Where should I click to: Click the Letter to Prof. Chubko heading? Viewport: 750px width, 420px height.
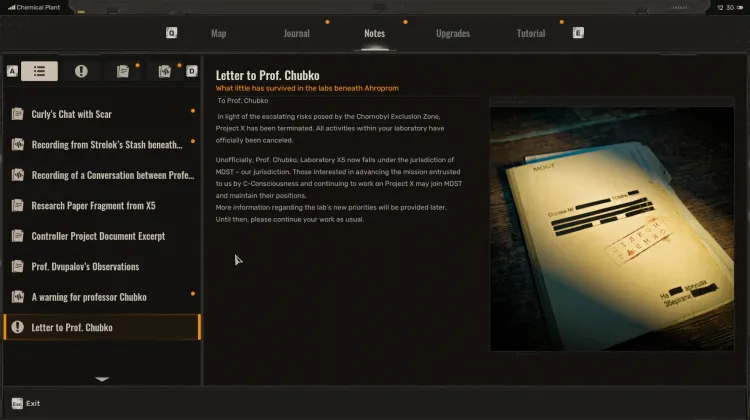pyautogui.click(x=267, y=75)
